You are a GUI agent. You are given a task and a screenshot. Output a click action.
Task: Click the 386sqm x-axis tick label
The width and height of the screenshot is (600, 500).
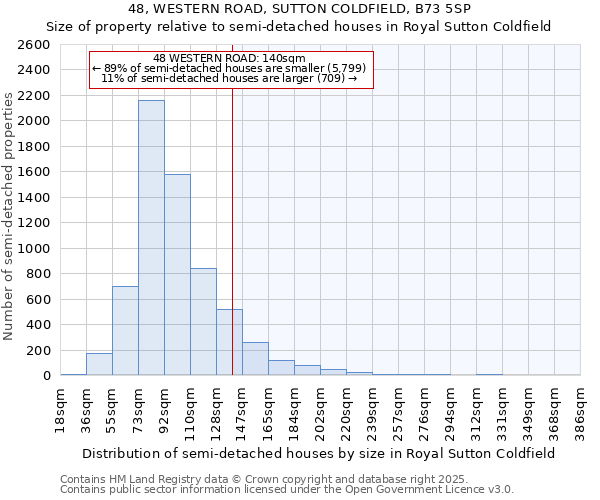point(581,408)
